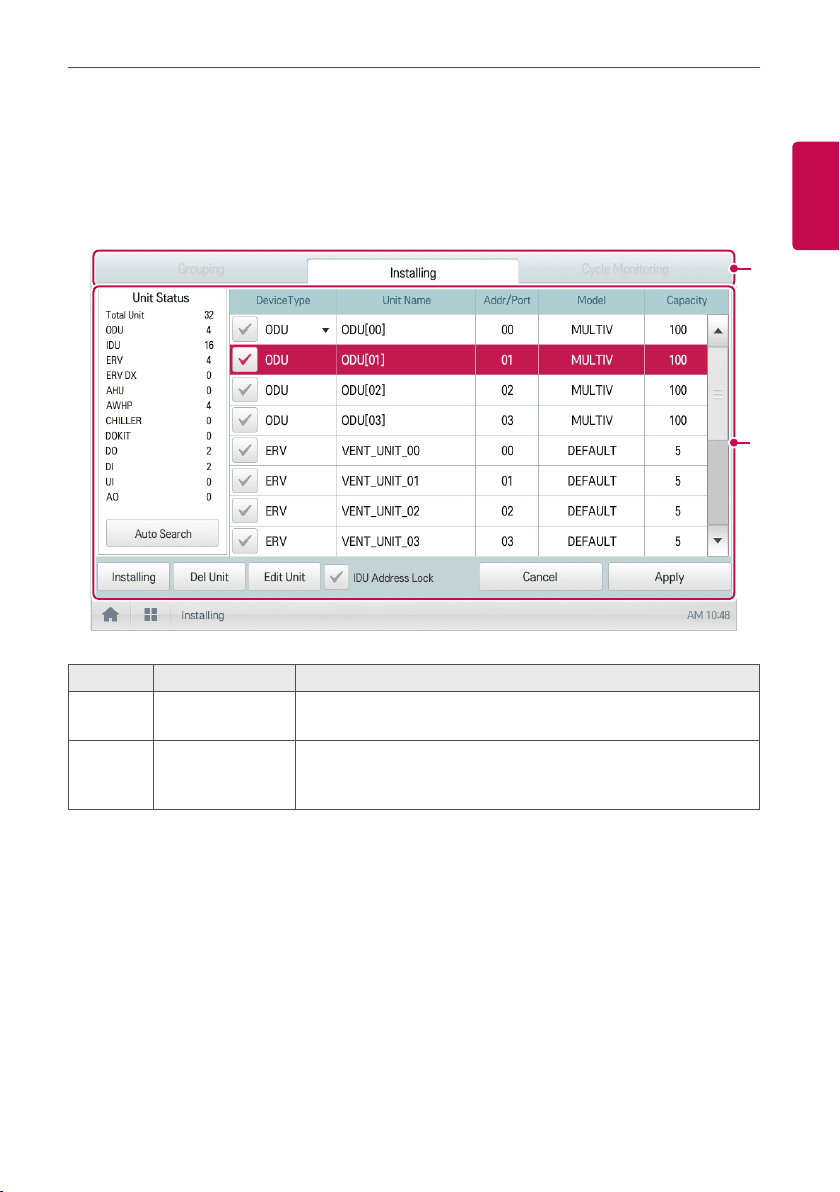The width and height of the screenshot is (840, 1192).
Task: Select the VENT_UNIT_00 name cell
Action: (x=406, y=451)
